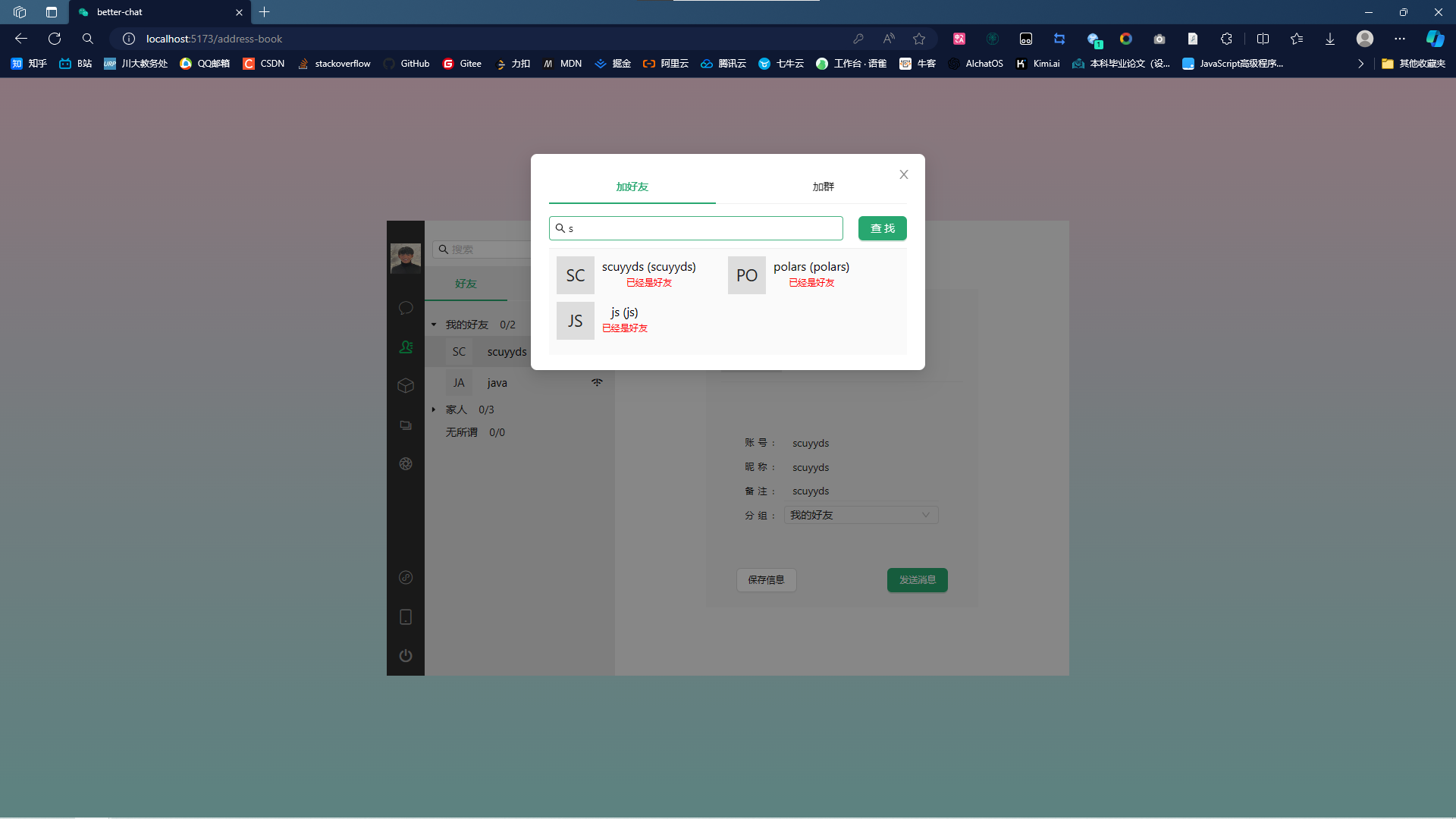Click the camera aperture sidebar icon
Viewport: 1456px width, 819px height.
[406, 464]
